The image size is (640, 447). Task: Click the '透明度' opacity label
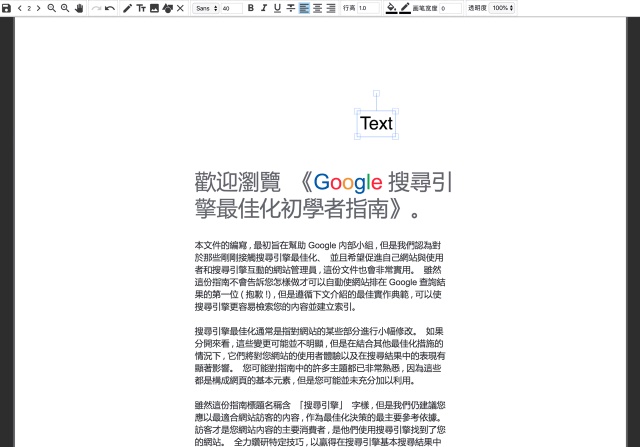coord(477,8)
